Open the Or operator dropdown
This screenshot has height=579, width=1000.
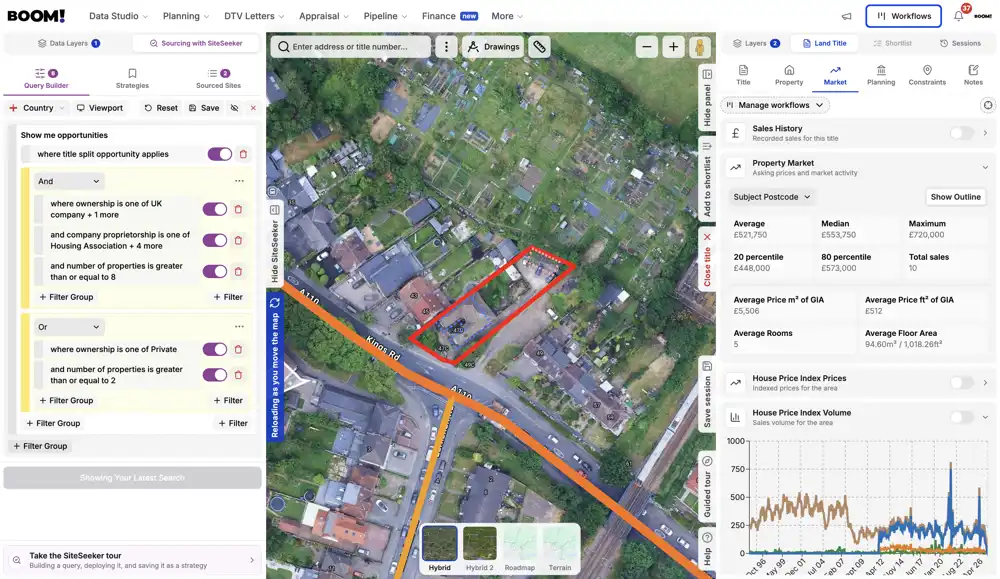(x=68, y=327)
